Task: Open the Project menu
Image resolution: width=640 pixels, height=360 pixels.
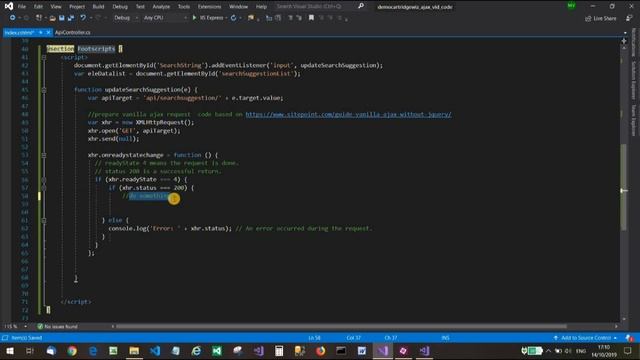Action: 77,7
